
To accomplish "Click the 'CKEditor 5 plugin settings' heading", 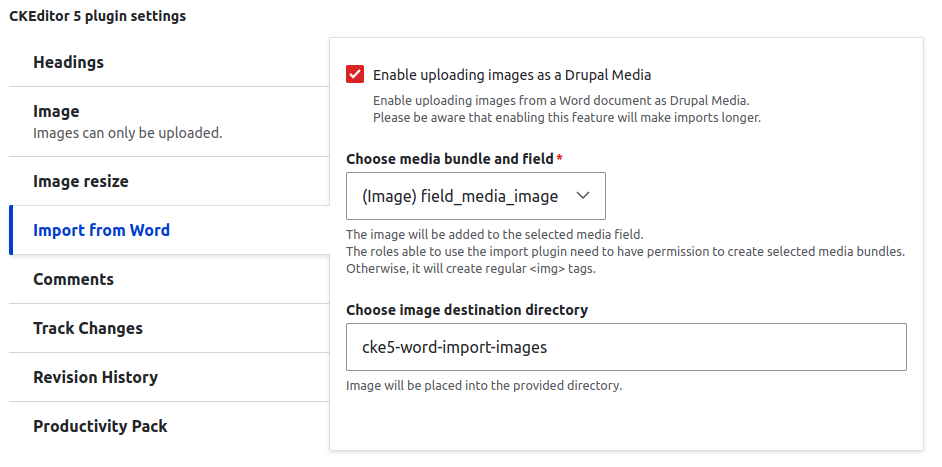I will pyautogui.click(x=97, y=16).
